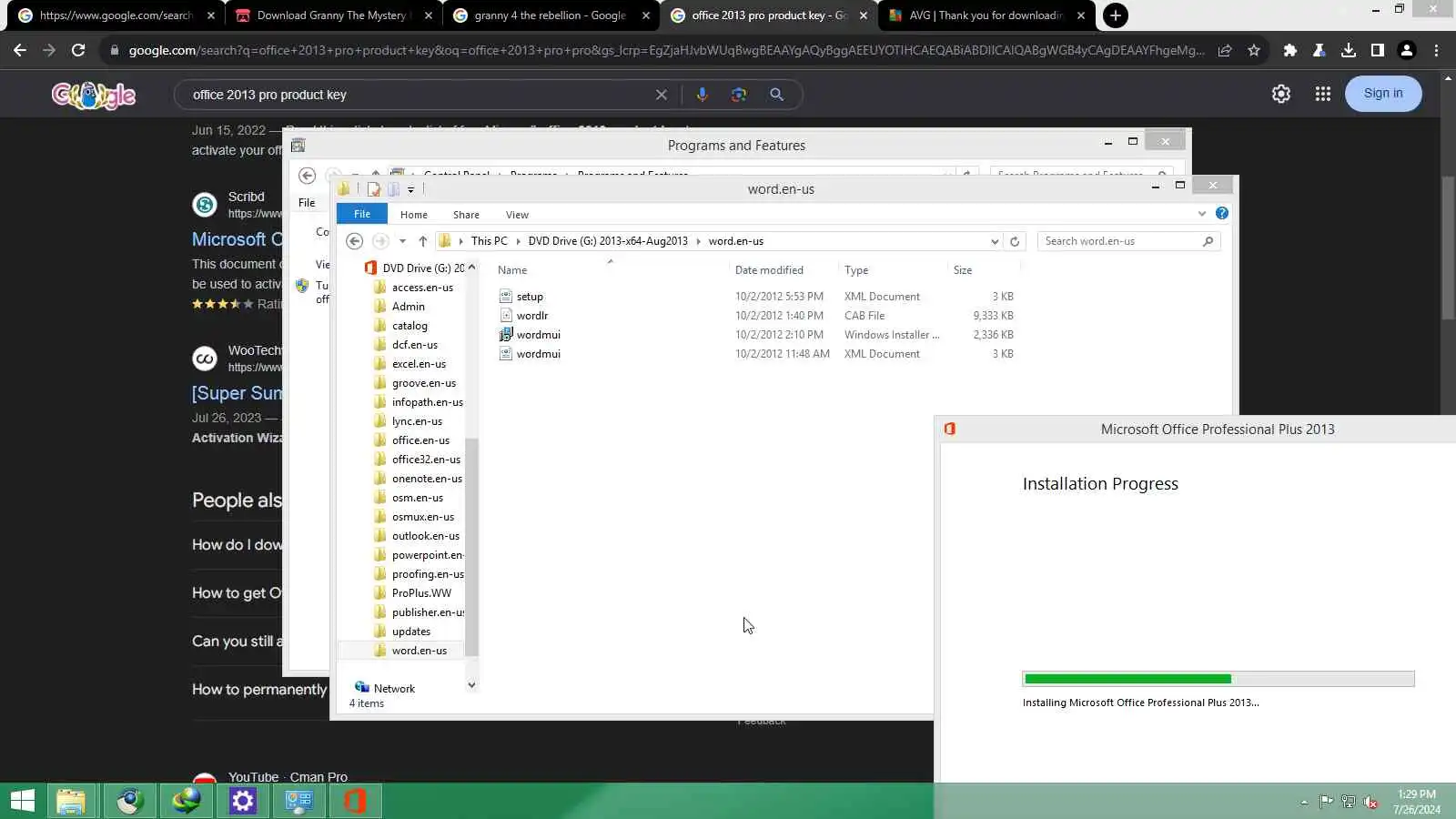Expand the Explorer ribbon chevron
The image size is (1456, 819).
(1202, 214)
